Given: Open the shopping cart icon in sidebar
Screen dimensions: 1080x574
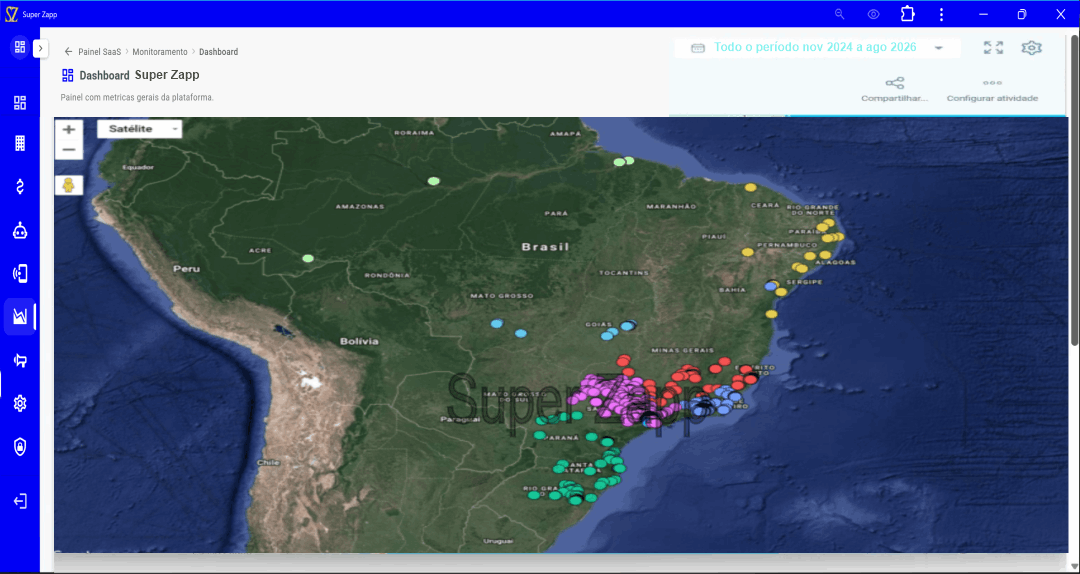Looking at the screenshot, I should [x=20, y=360].
